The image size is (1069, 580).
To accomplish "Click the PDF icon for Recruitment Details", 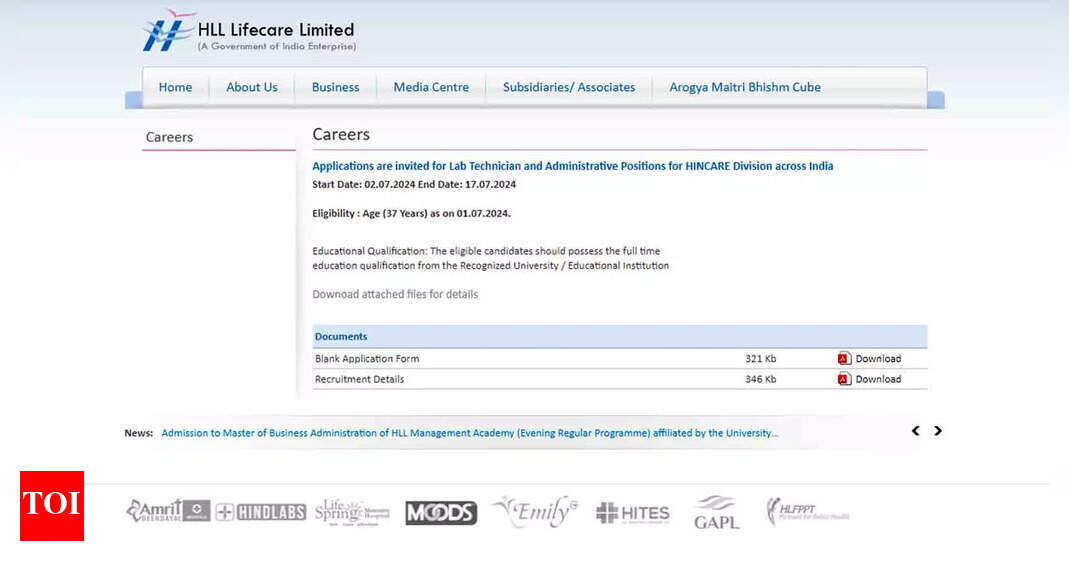I will coord(844,379).
